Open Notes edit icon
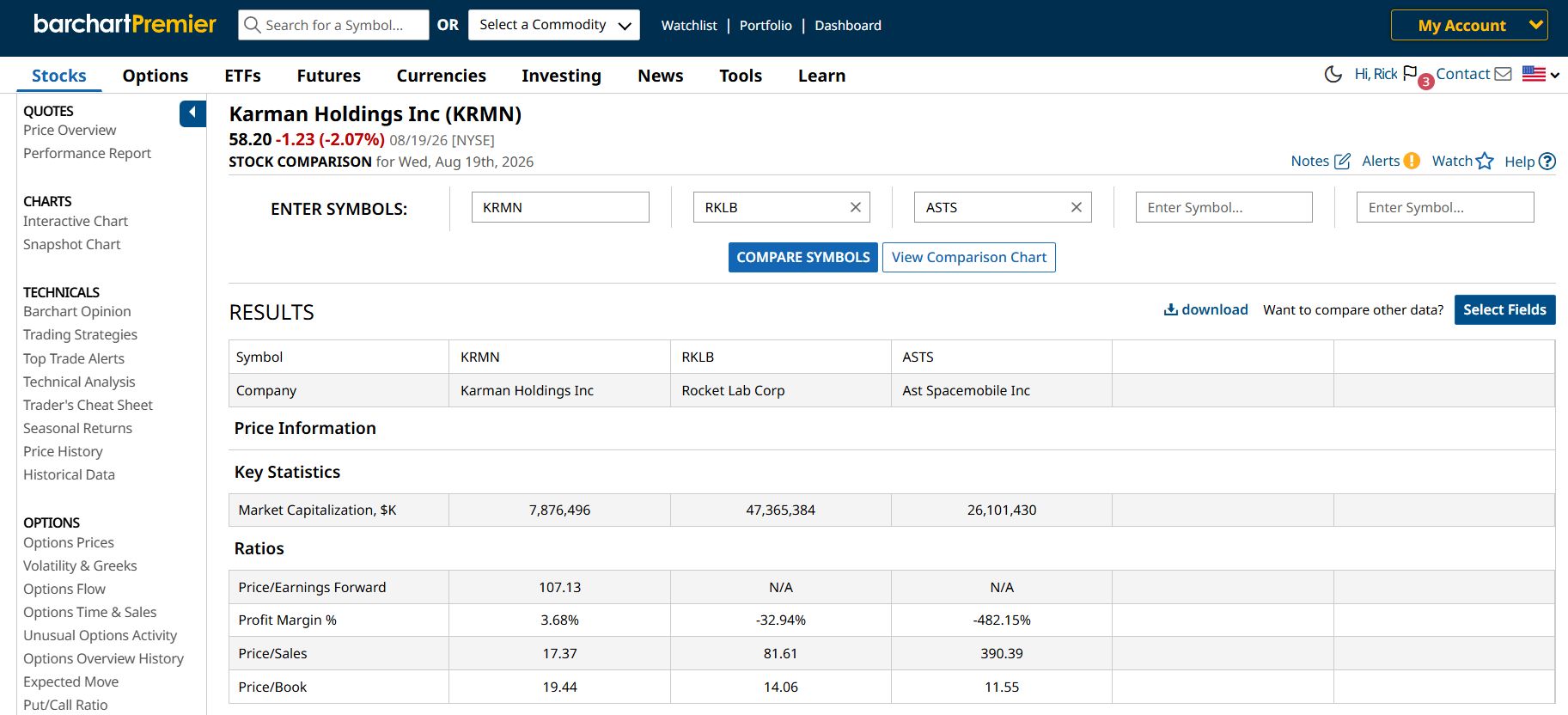This screenshot has width=1568, height=715. point(1342,161)
